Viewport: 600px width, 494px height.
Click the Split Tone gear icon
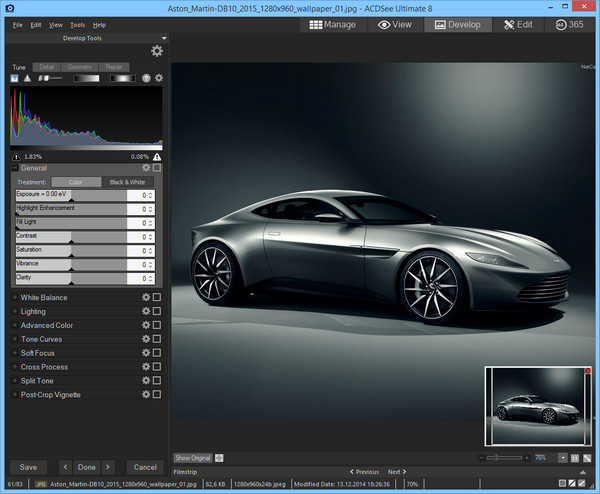coord(146,381)
